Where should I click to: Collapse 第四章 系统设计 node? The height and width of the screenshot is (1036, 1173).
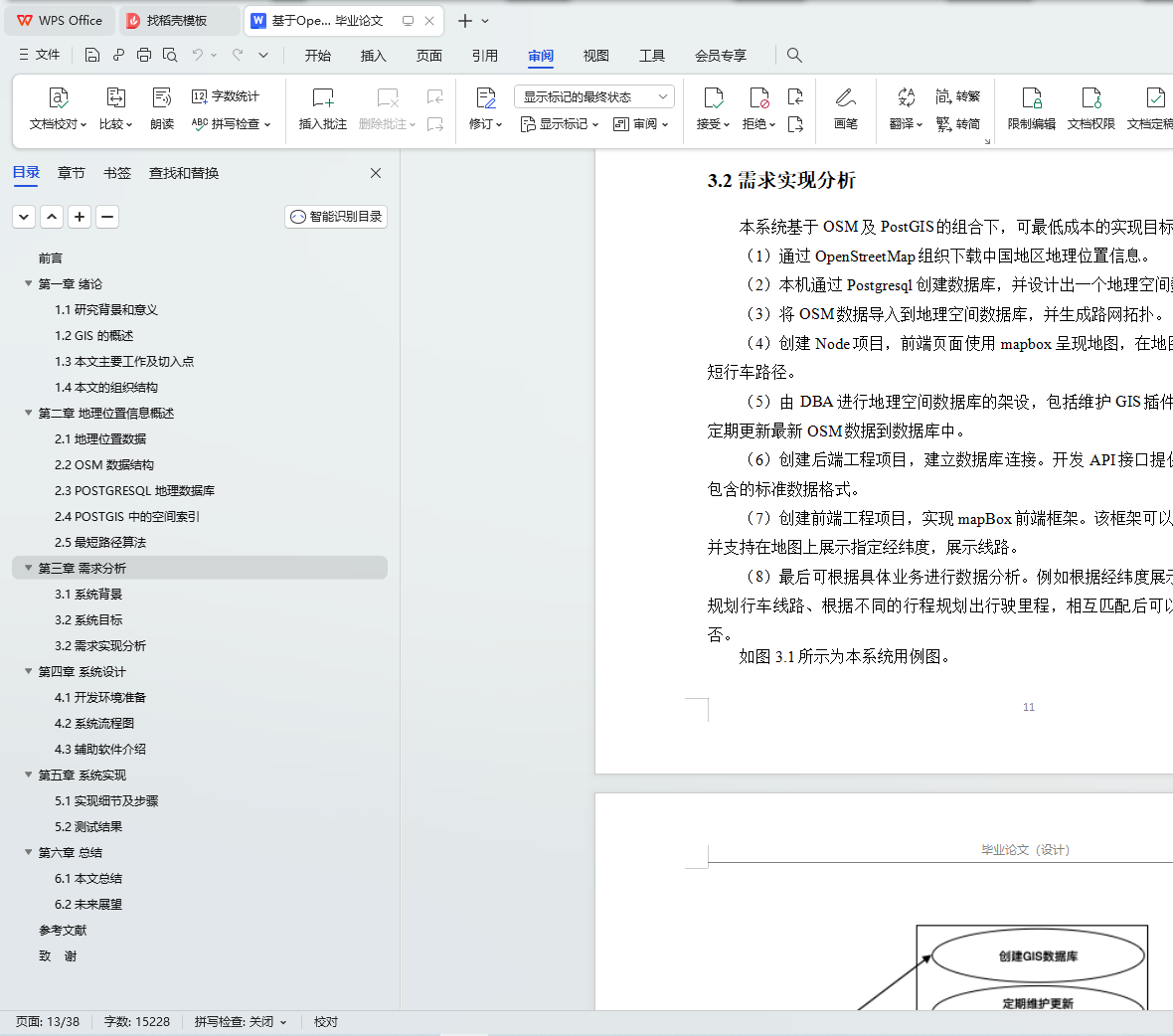click(29, 671)
